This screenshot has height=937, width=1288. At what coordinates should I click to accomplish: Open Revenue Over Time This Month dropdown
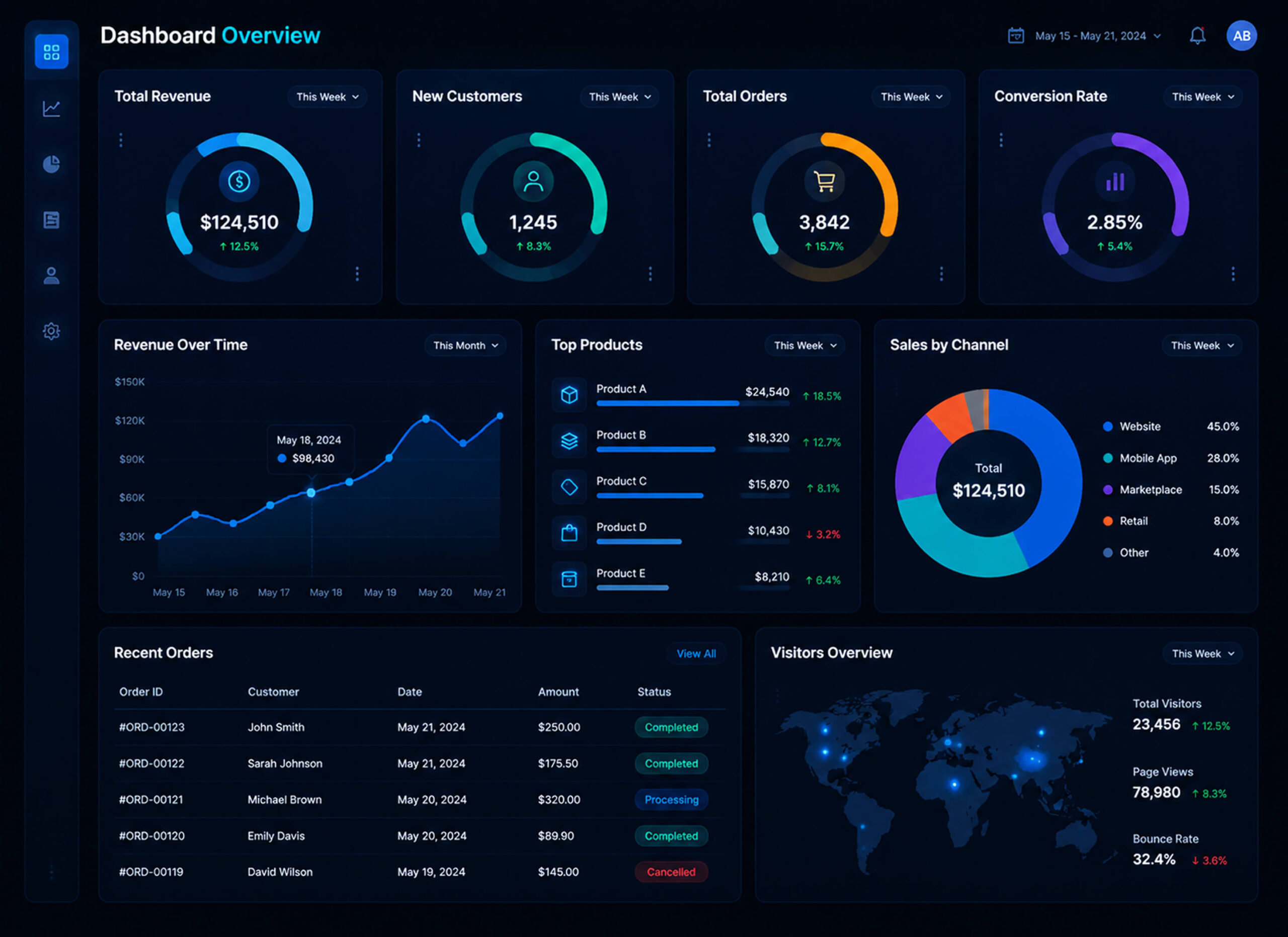[465, 346]
